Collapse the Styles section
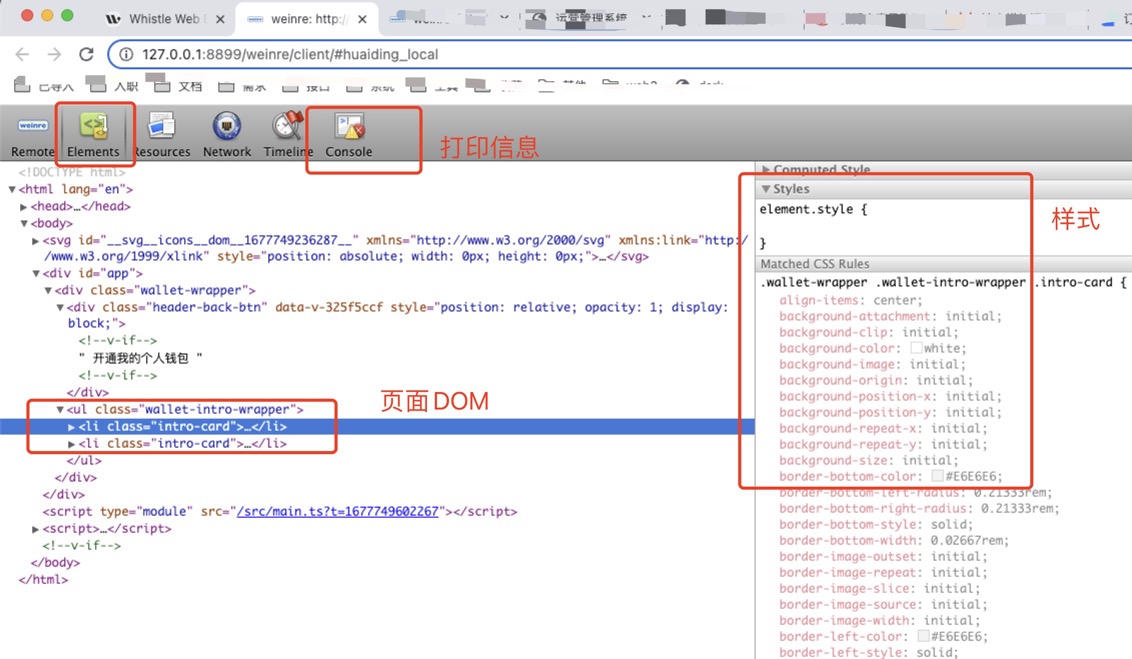 coord(766,189)
